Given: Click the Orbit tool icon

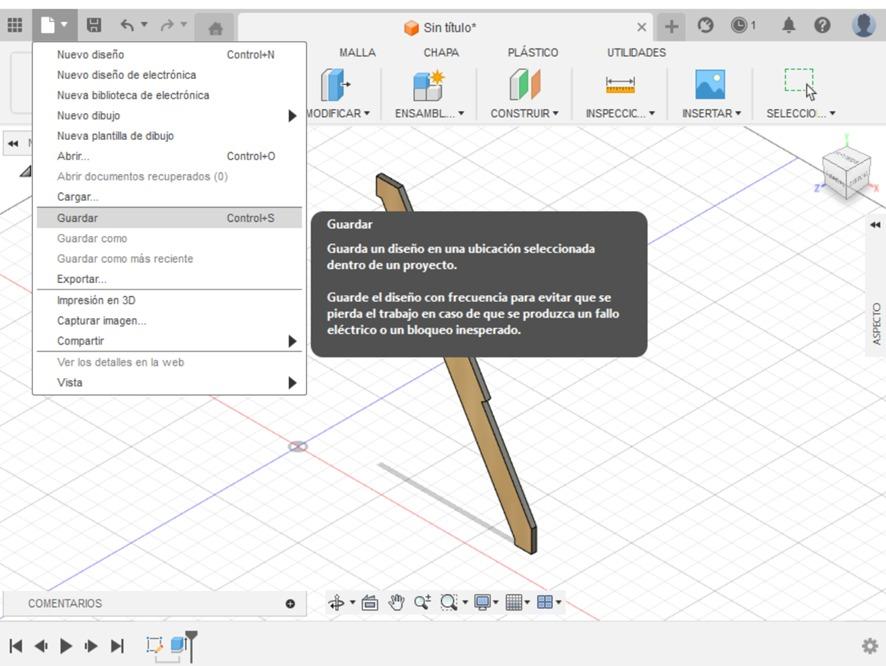Looking at the screenshot, I should [x=336, y=603].
